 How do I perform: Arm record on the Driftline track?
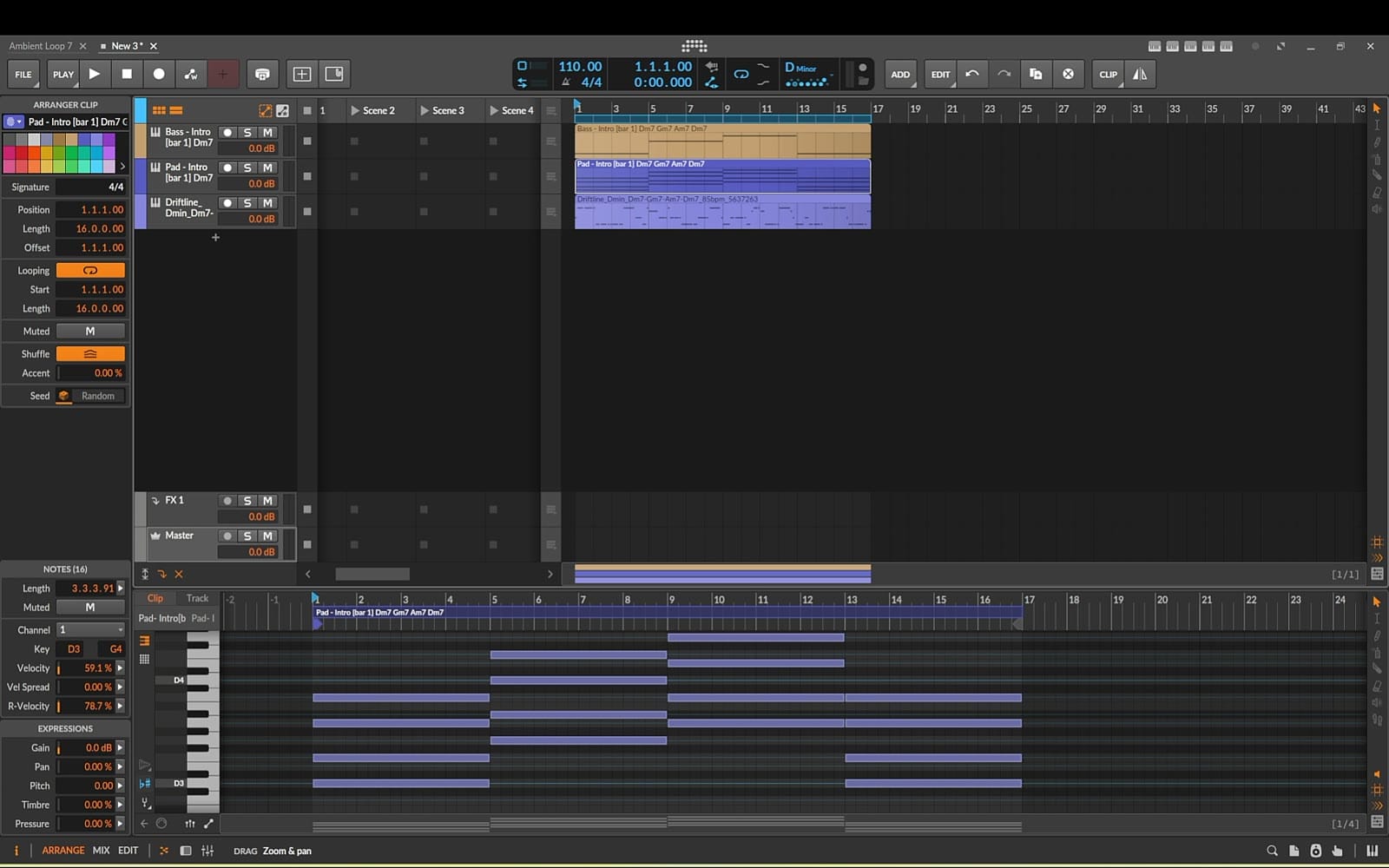(x=227, y=203)
